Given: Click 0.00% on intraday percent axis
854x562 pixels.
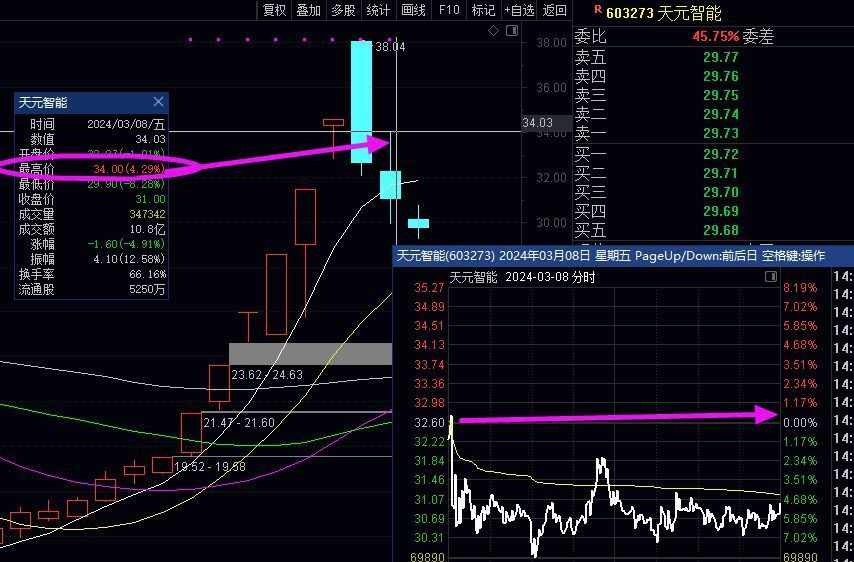Looking at the screenshot, I should 801,423.
